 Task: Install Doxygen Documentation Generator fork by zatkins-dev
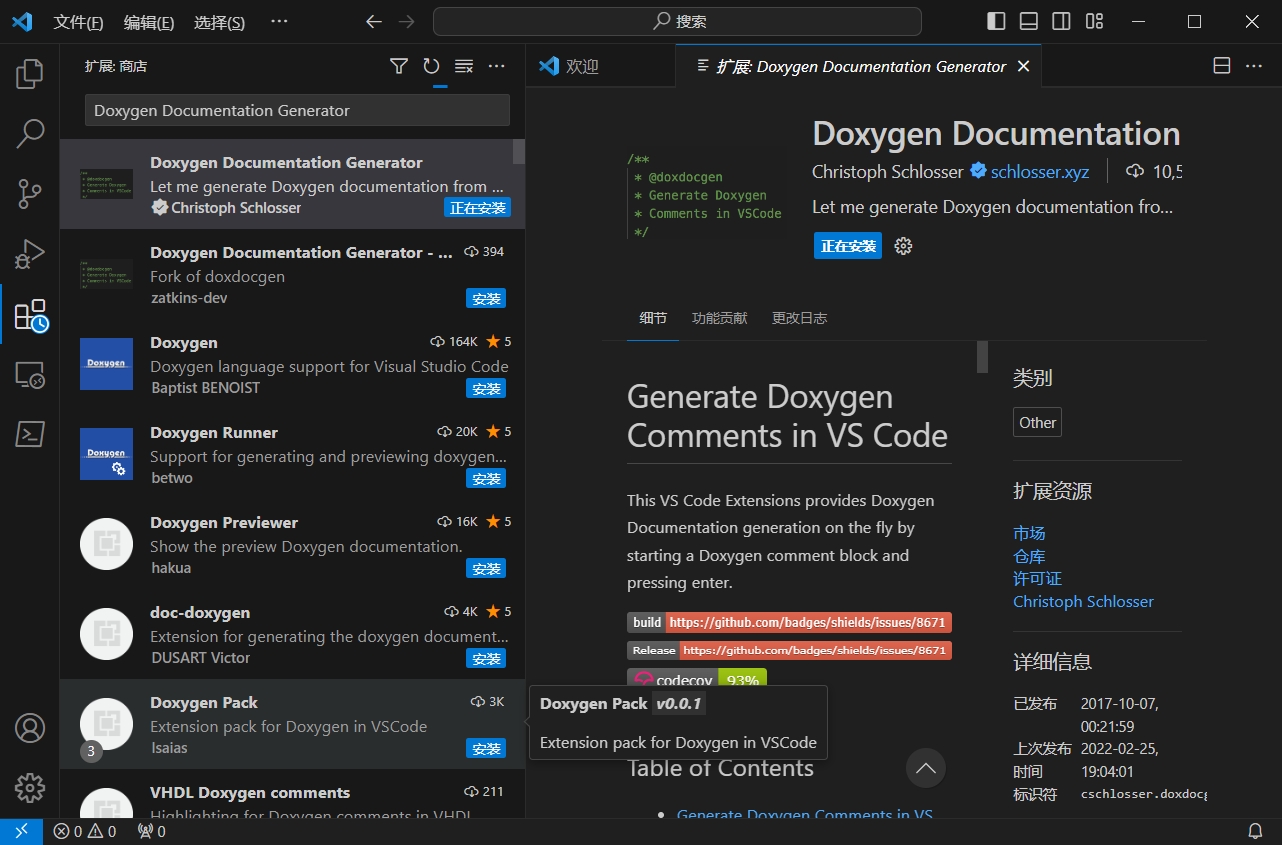click(x=486, y=298)
